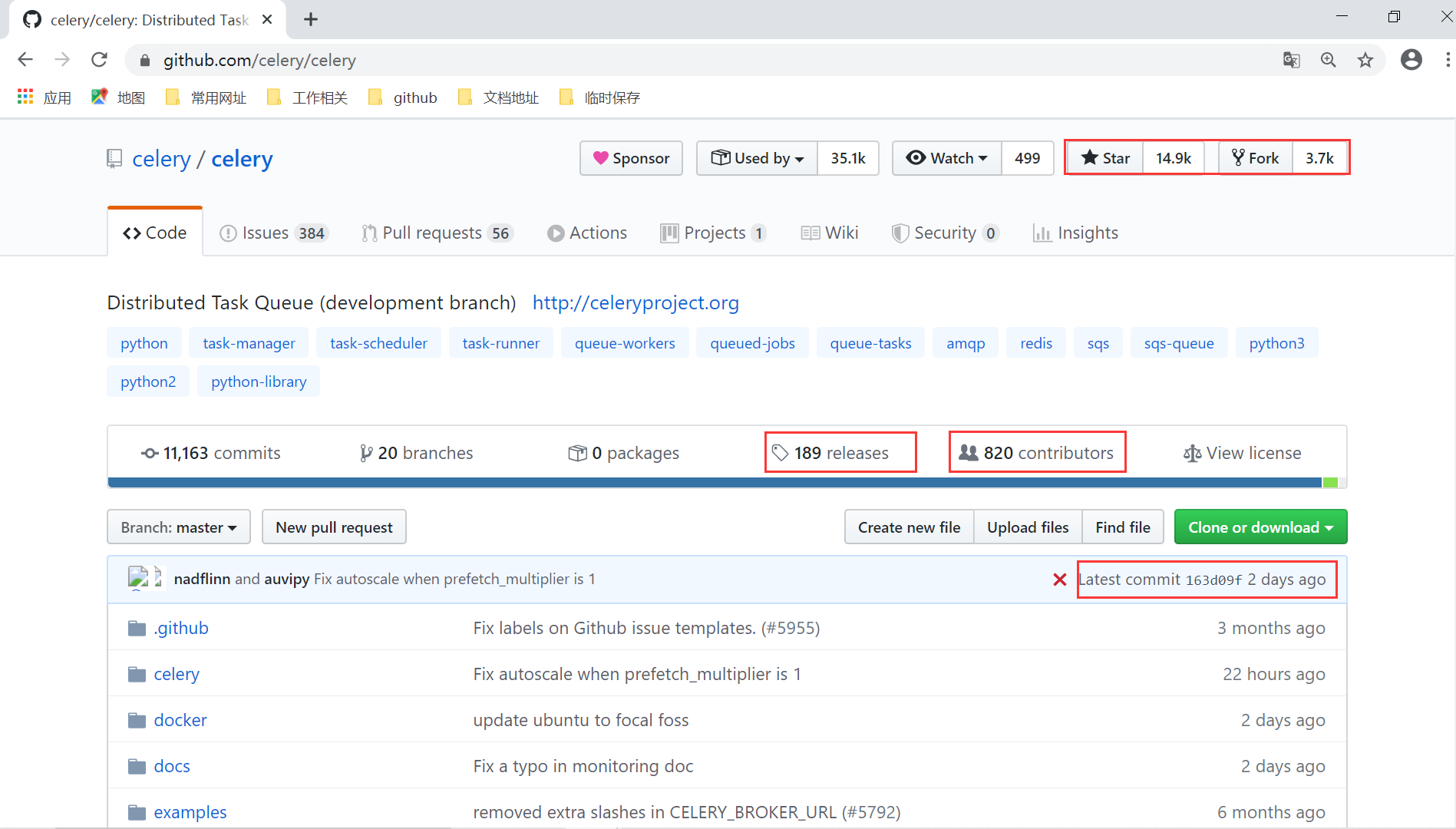
Task: Switch to the Actions tab
Action: [x=587, y=233]
